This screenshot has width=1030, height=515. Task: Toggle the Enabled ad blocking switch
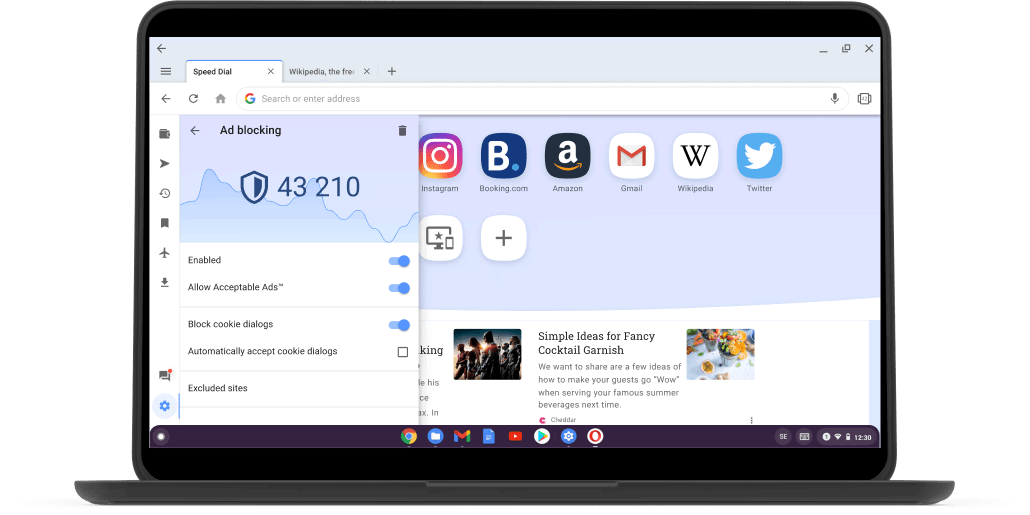coord(398,261)
